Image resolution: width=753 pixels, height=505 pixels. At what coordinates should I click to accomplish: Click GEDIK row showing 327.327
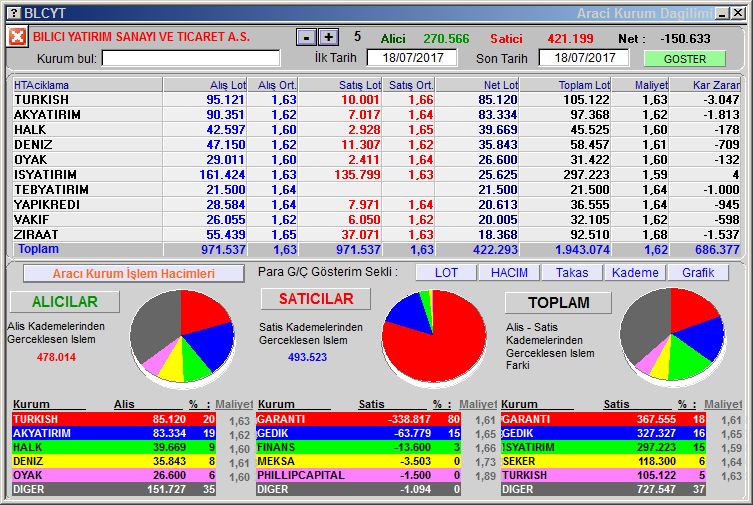tap(603, 433)
